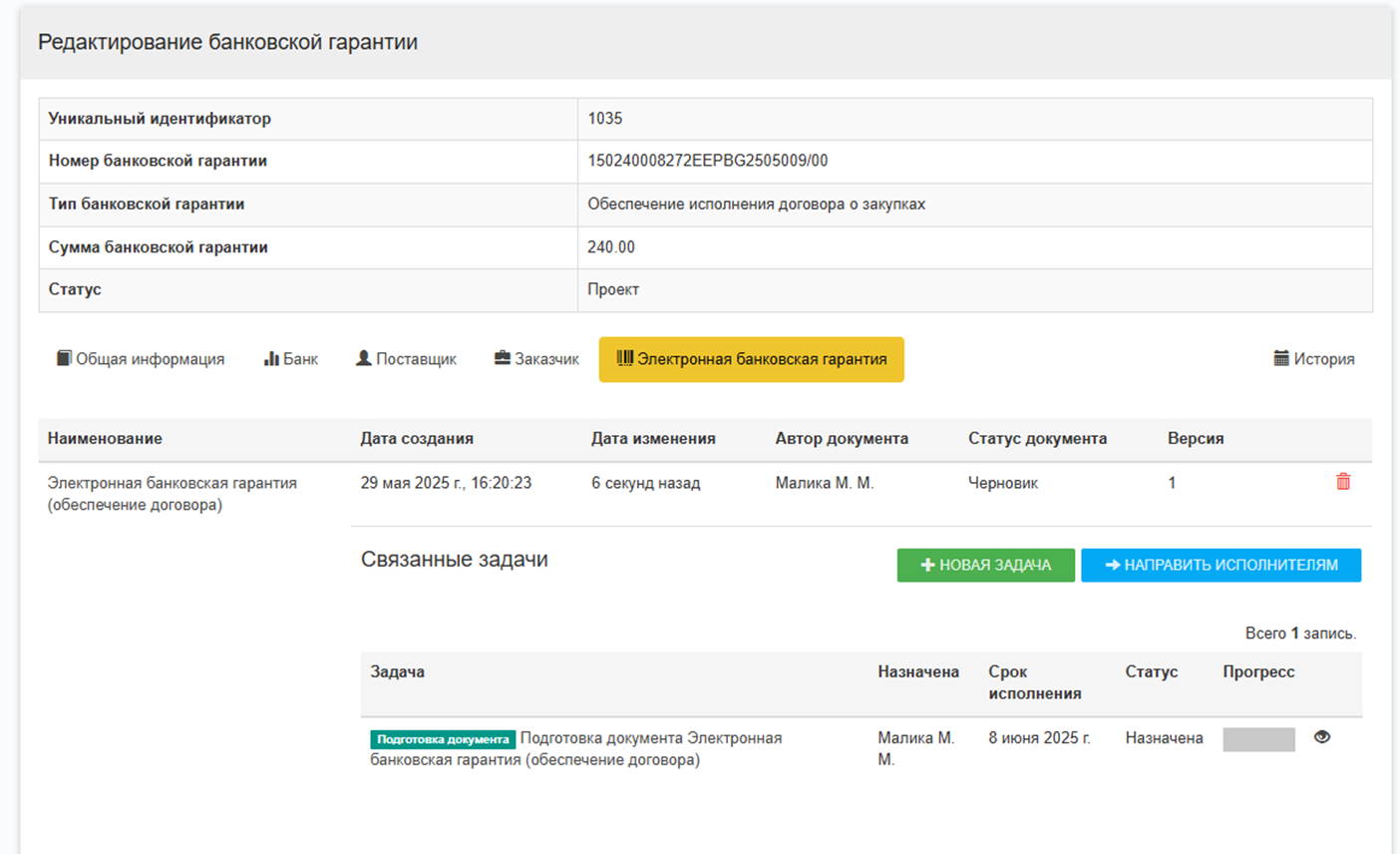Screen dimensions: 1400x854
Task: Click the Срок исполнения column header
Action: pos(1034,682)
